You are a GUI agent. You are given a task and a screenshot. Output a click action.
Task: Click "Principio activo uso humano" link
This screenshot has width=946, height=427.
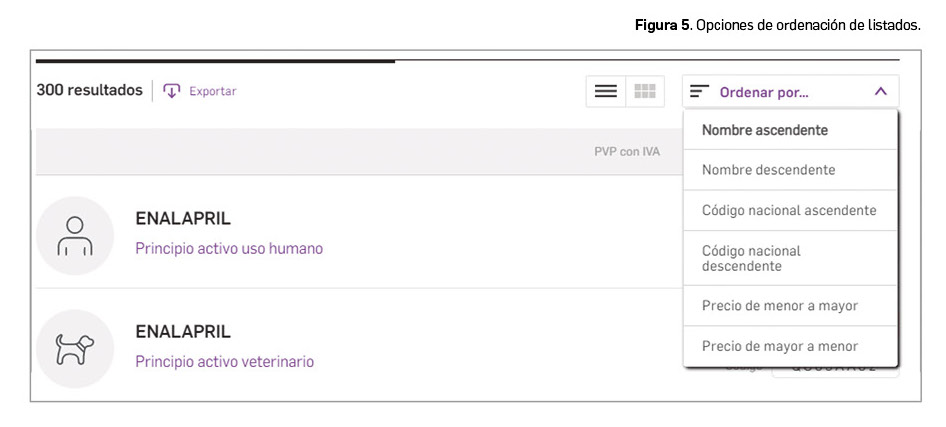[x=229, y=248]
